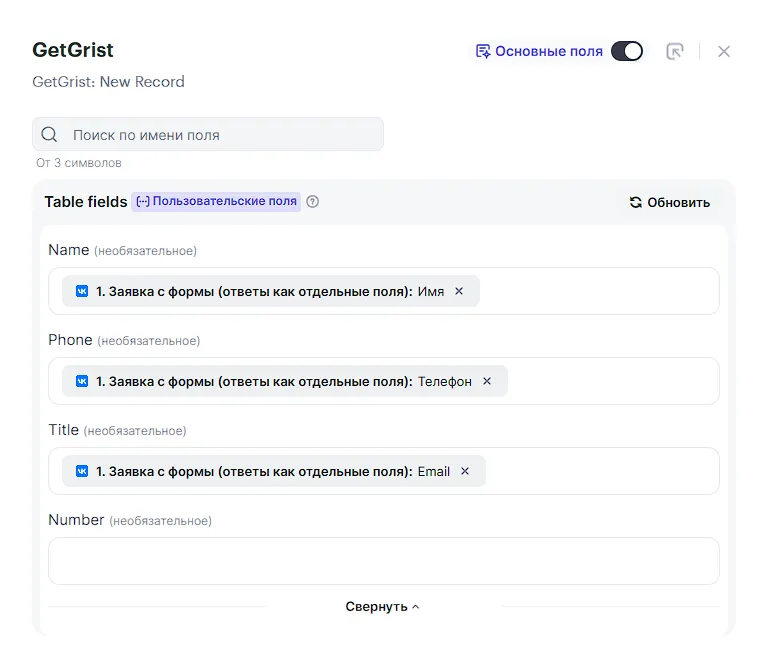Image resolution: width=765 pixels, height=670 pixels.
Task: Click the help question mark icon
Action: [x=313, y=202]
